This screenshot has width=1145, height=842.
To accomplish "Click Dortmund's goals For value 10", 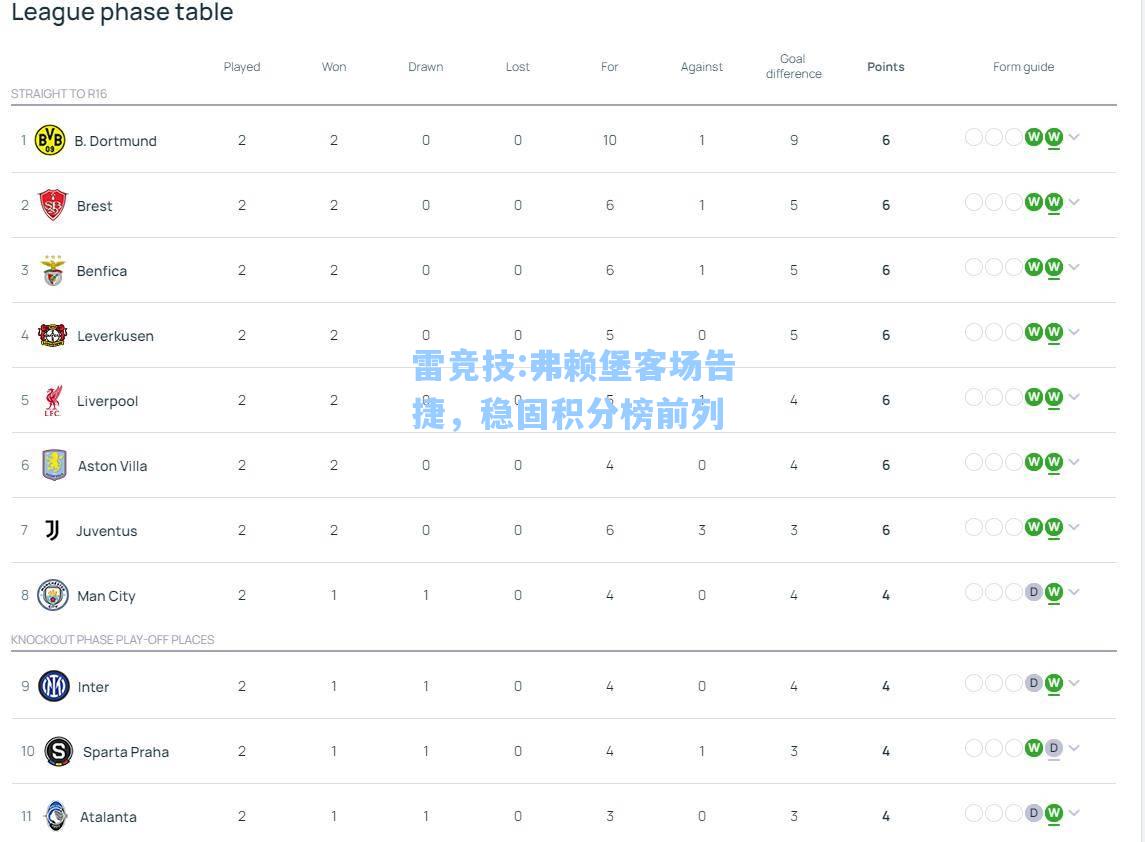I will 610,140.
